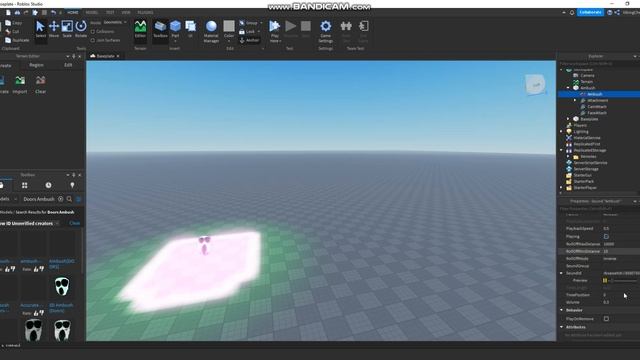640x360 pixels.
Task: Collapse ReplicatedStorage in Explorer
Action: point(561,150)
